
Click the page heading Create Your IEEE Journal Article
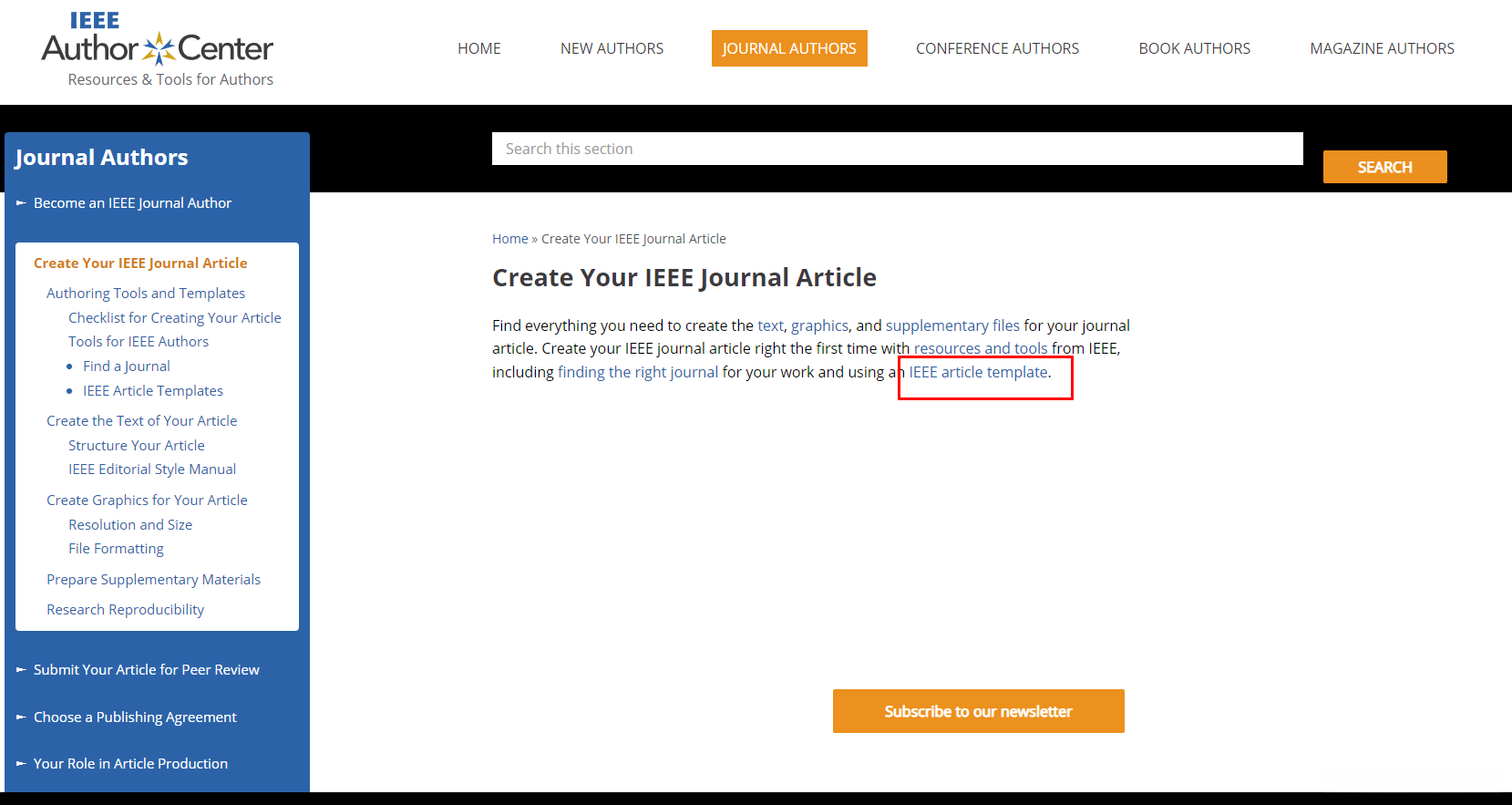(684, 277)
